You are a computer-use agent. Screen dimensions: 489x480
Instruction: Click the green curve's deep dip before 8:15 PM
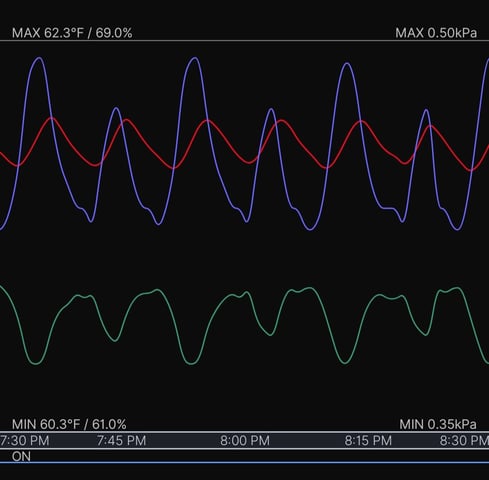pos(344,363)
